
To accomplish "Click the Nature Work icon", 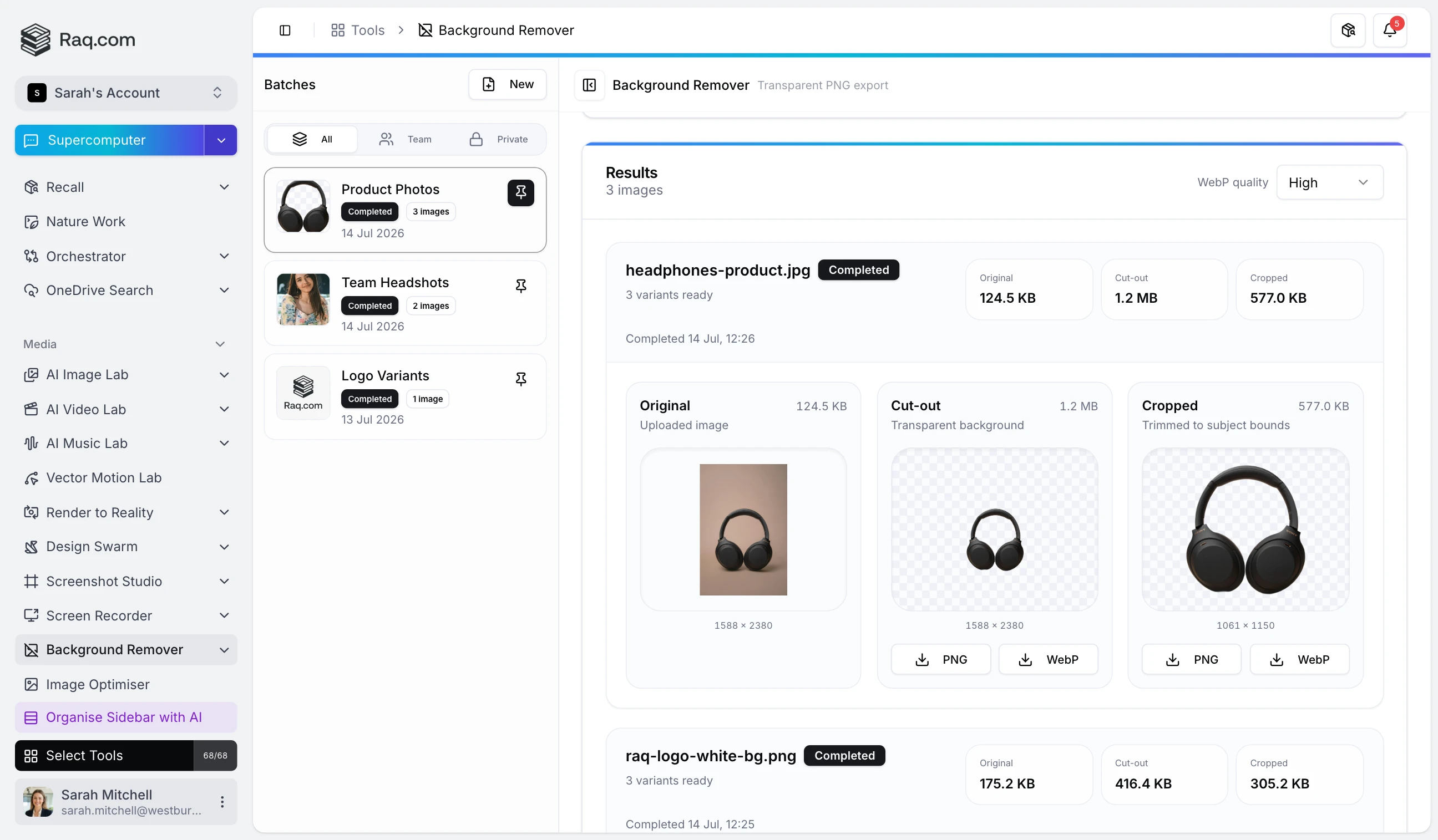I will click(31, 221).
